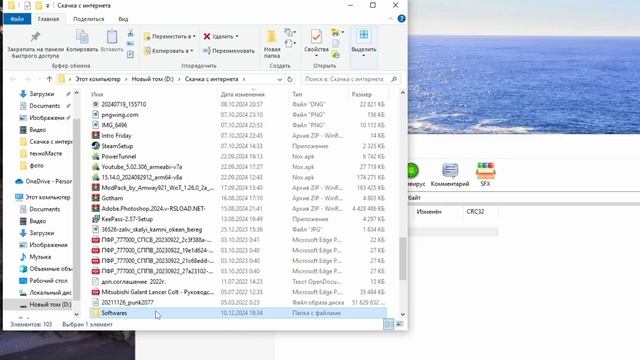The width and height of the screenshot is (640, 360).
Task: Select the file доп.соглашение 2022г.
Action: [x=133, y=282]
